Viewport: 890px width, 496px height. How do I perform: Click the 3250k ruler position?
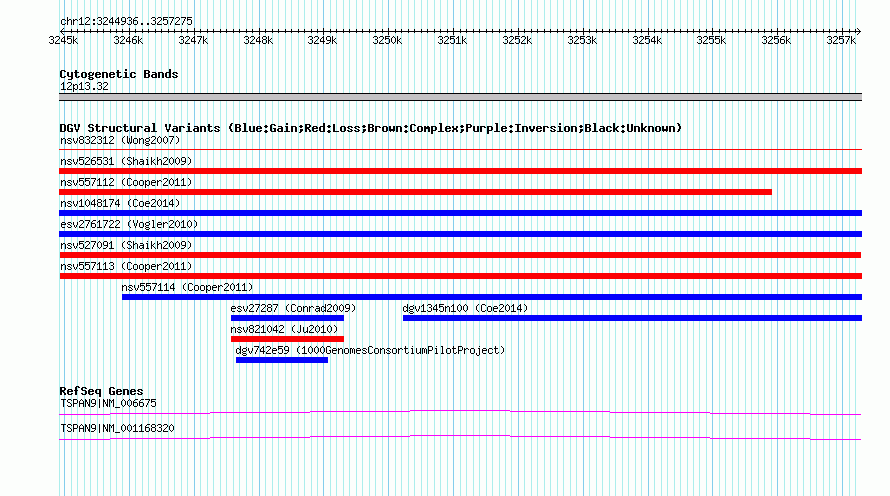[387, 40]
